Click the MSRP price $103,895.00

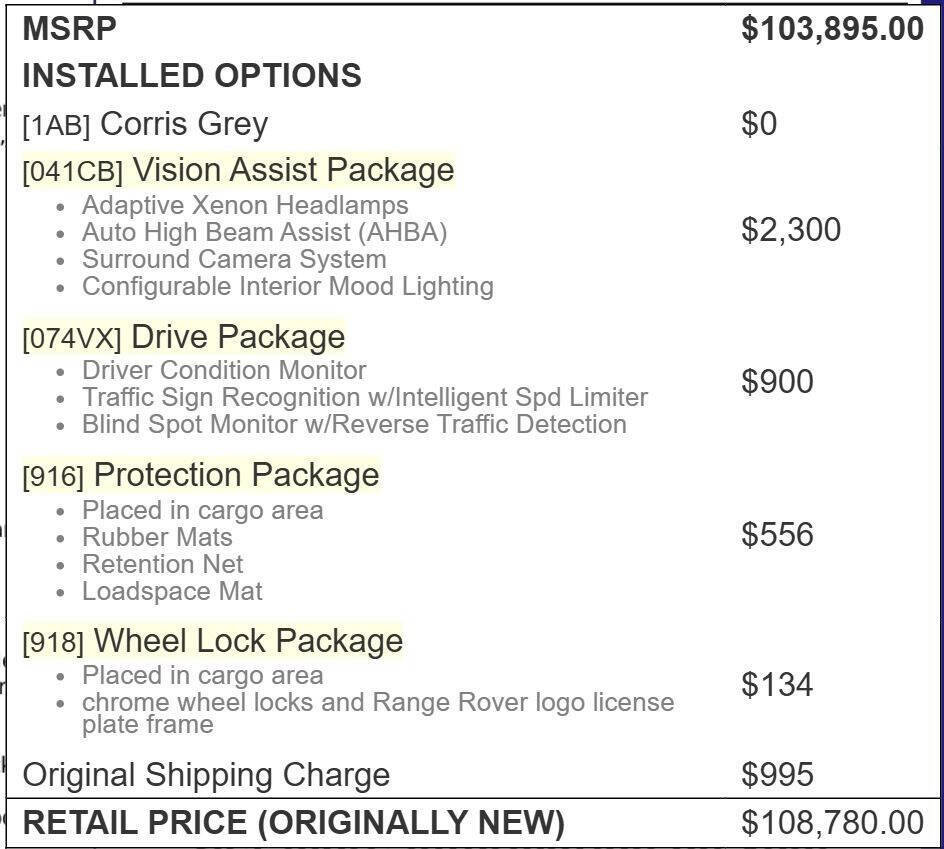(x=832, y=29)
